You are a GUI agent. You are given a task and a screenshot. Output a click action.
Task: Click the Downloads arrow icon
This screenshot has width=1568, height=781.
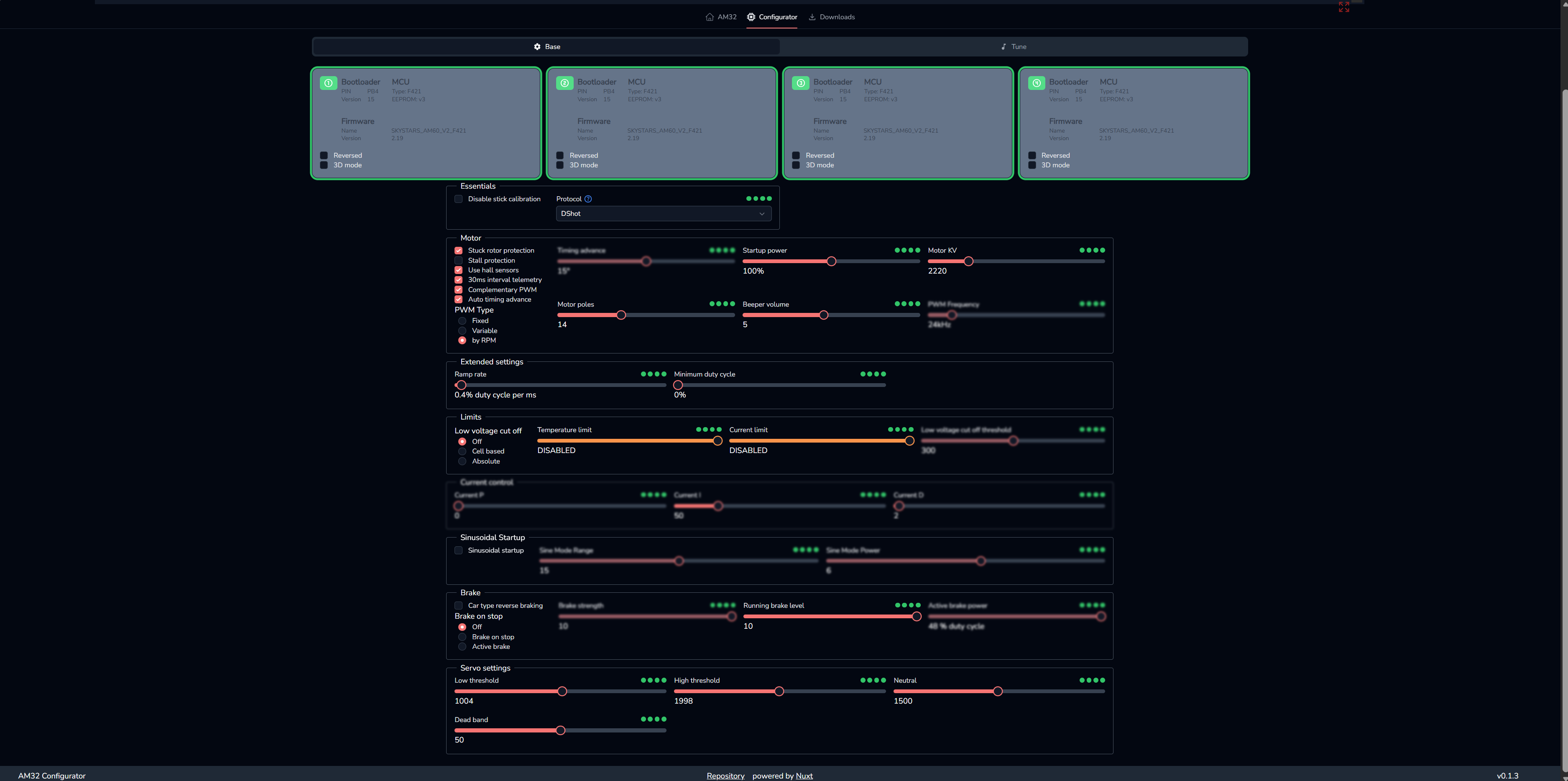pos(812,17)
